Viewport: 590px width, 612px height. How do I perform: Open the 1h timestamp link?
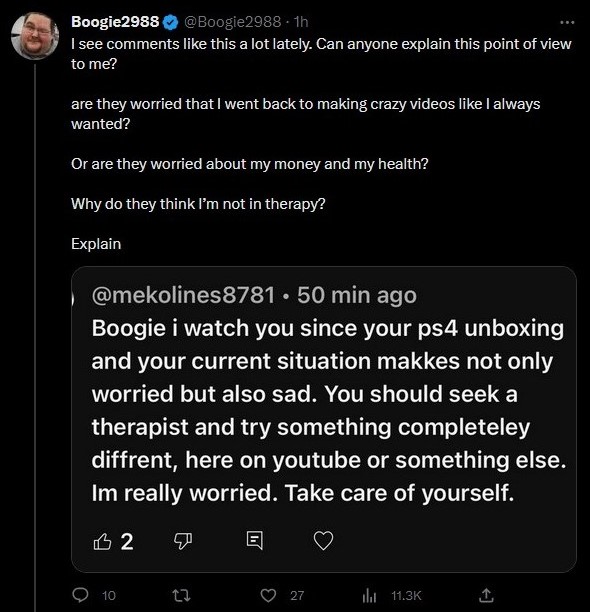301,22
